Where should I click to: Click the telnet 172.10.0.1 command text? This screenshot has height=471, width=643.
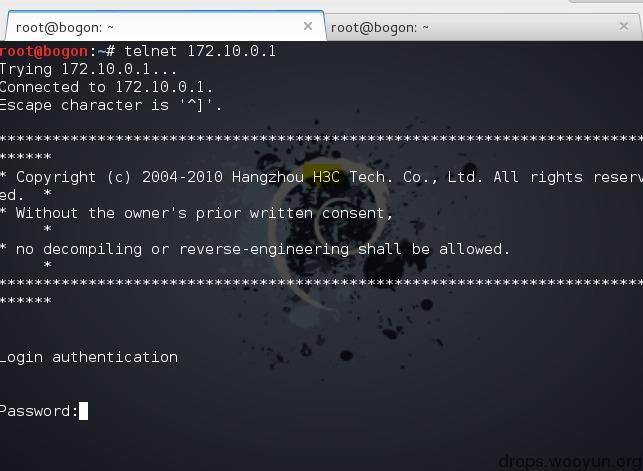coord(200,51)
